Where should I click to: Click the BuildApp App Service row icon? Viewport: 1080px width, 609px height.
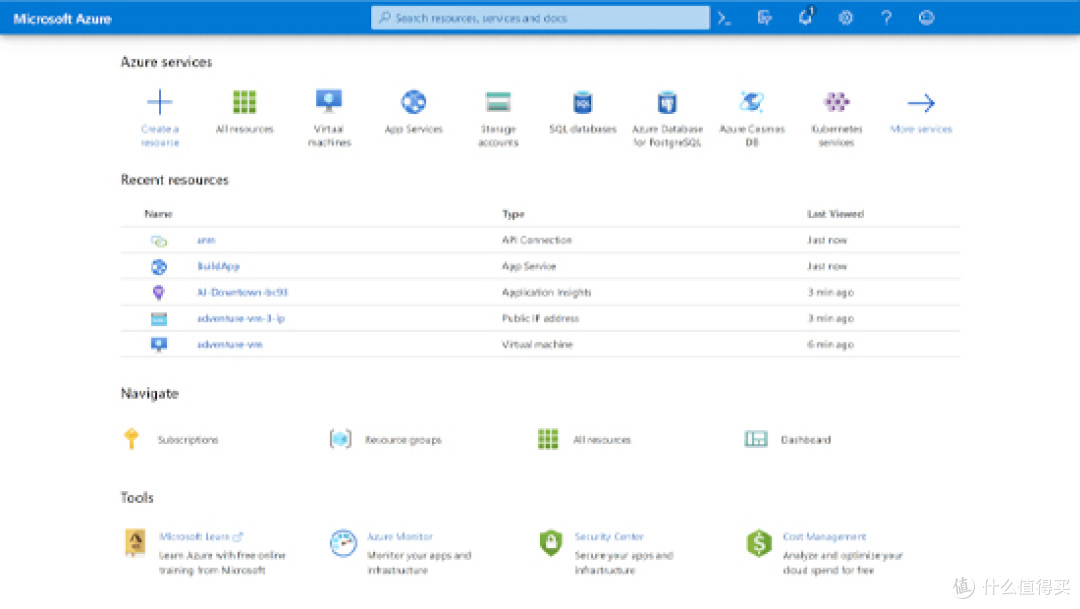(159, 267)
